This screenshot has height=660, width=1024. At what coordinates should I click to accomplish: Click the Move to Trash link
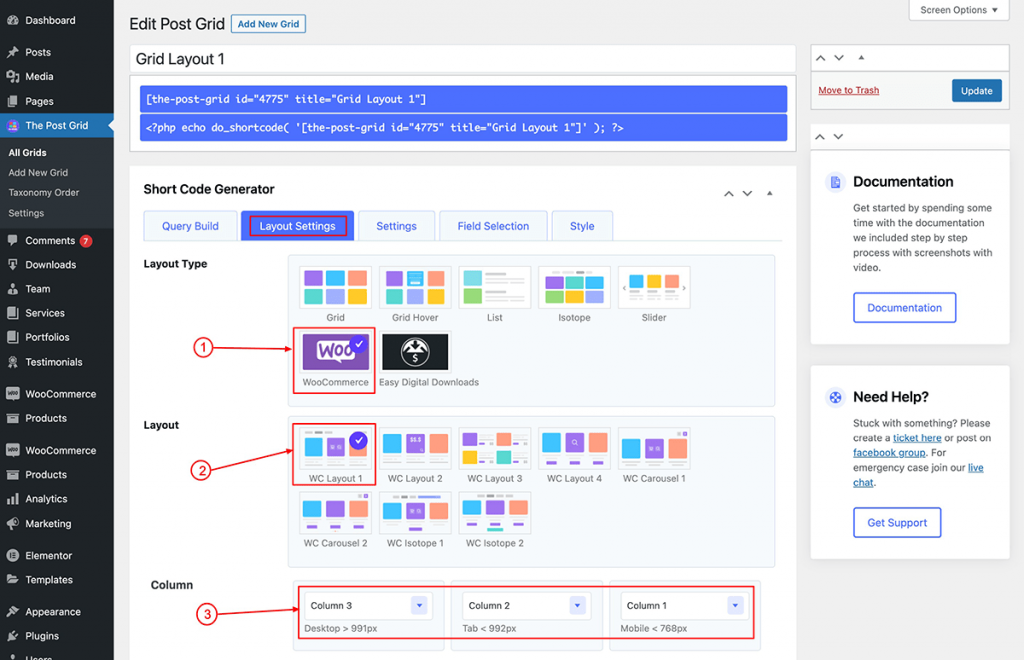point(848,90)
